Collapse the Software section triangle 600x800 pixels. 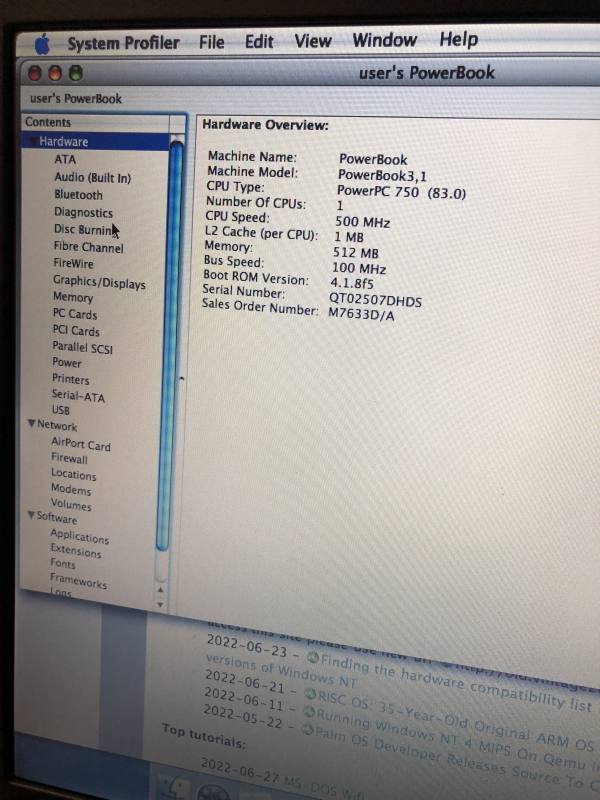point(31,515)
